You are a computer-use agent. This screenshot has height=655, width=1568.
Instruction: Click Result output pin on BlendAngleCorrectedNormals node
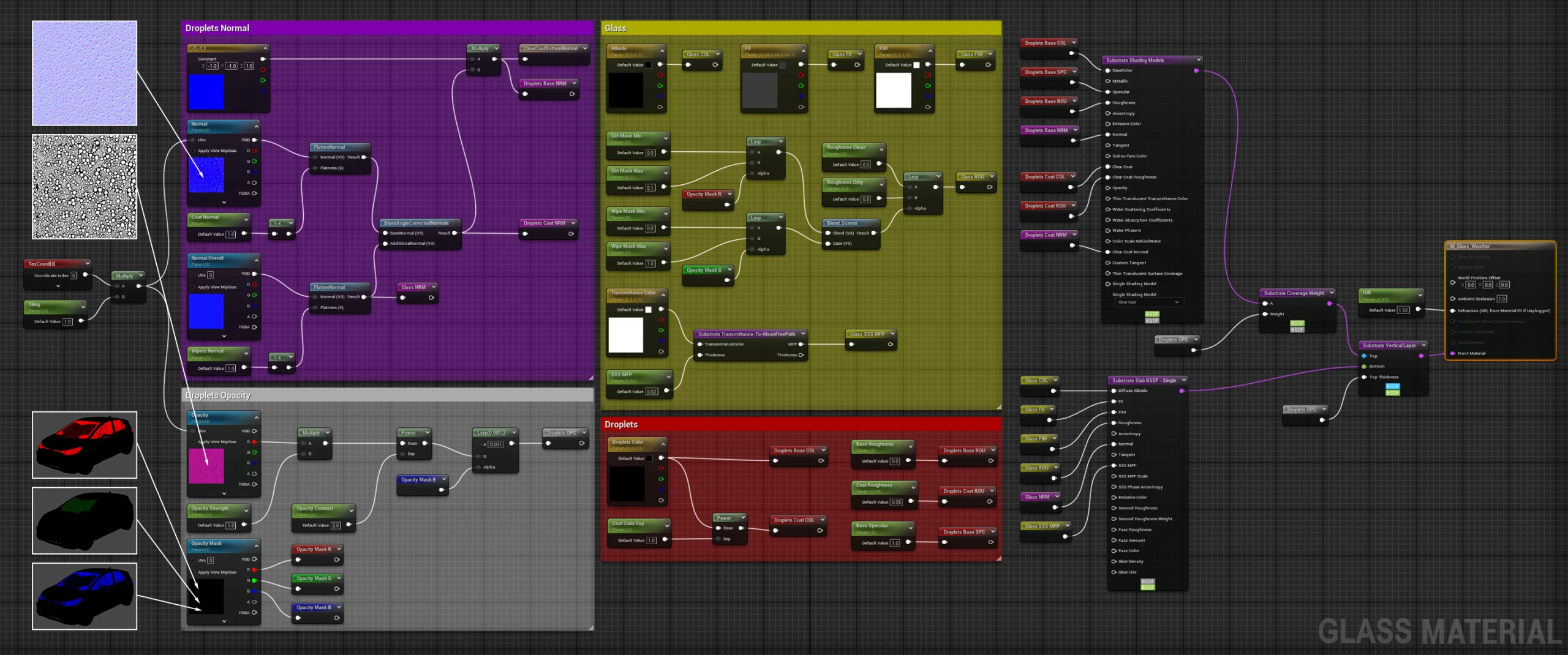pyautogui.click(x=454, y=233)
